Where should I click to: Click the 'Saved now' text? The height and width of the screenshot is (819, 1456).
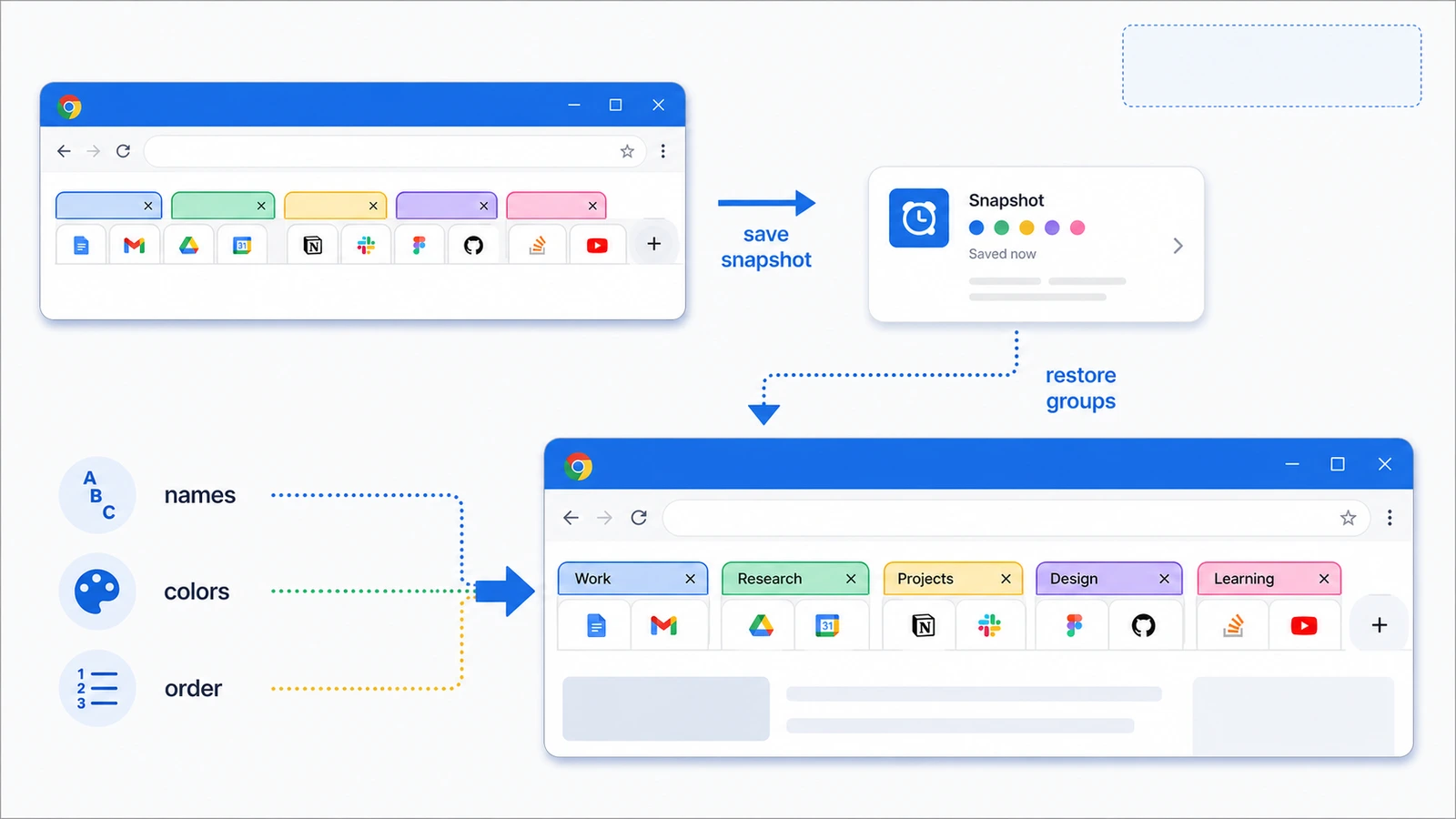tap(1002, 254)
